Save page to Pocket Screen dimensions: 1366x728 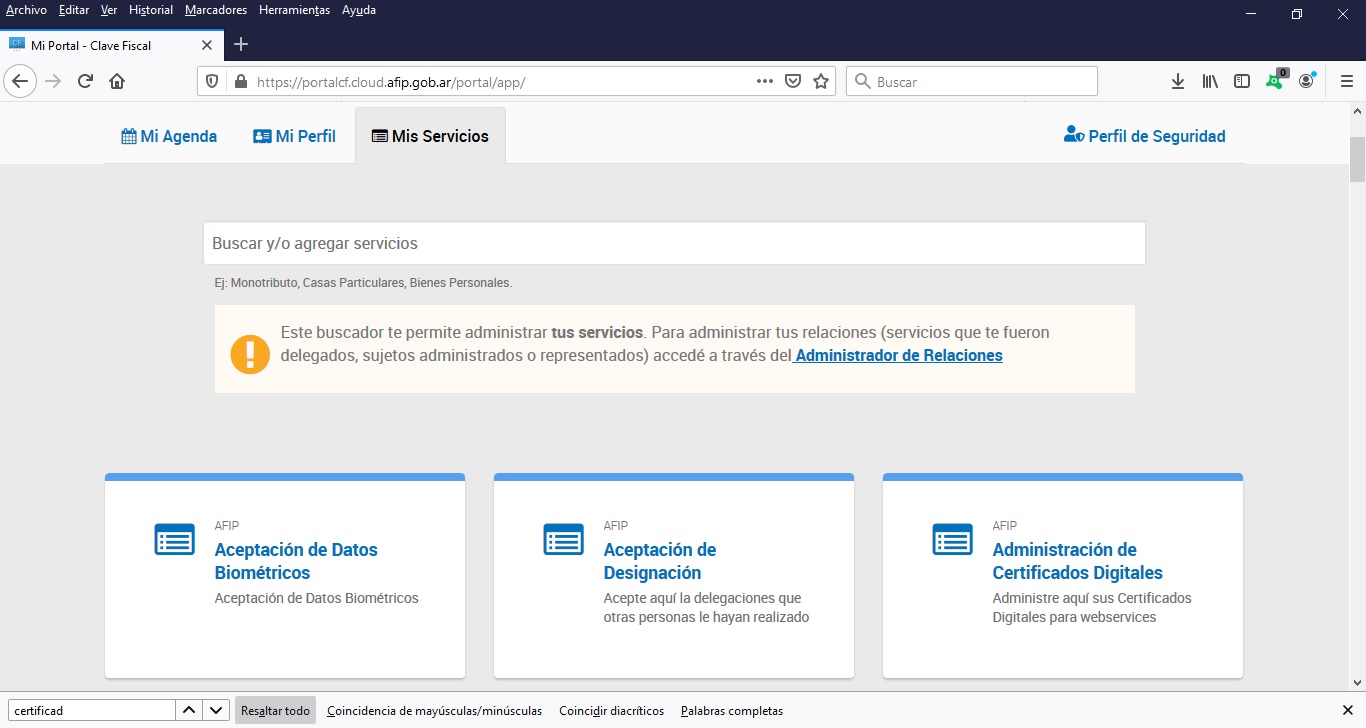[793, 82]
